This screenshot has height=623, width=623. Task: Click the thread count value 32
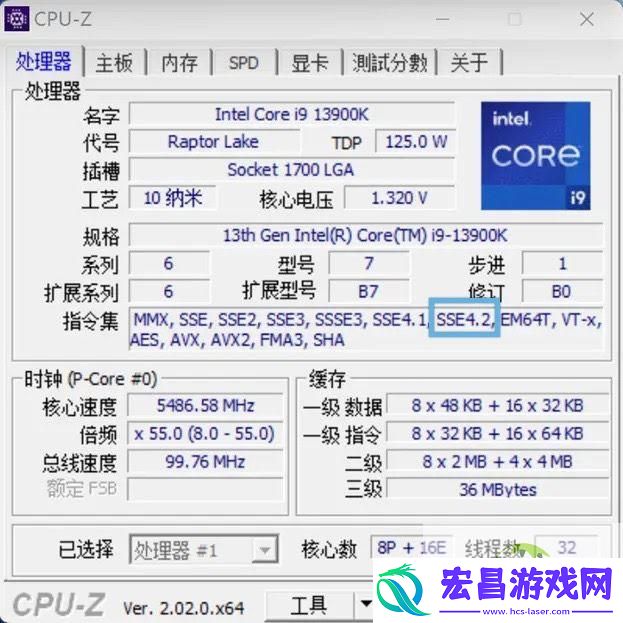(567, 548)
